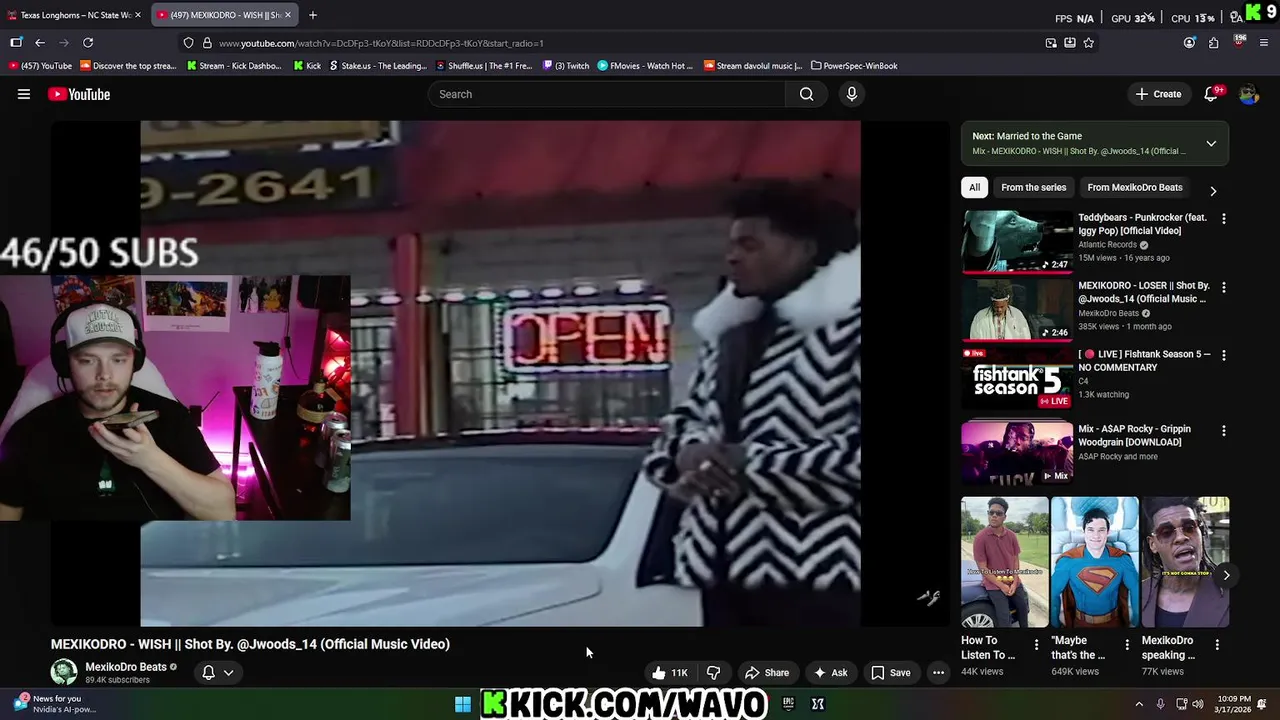This screenshot has width=1280, height=720.
Task: Click the YouTube search input field
Action: click(607, 94)
